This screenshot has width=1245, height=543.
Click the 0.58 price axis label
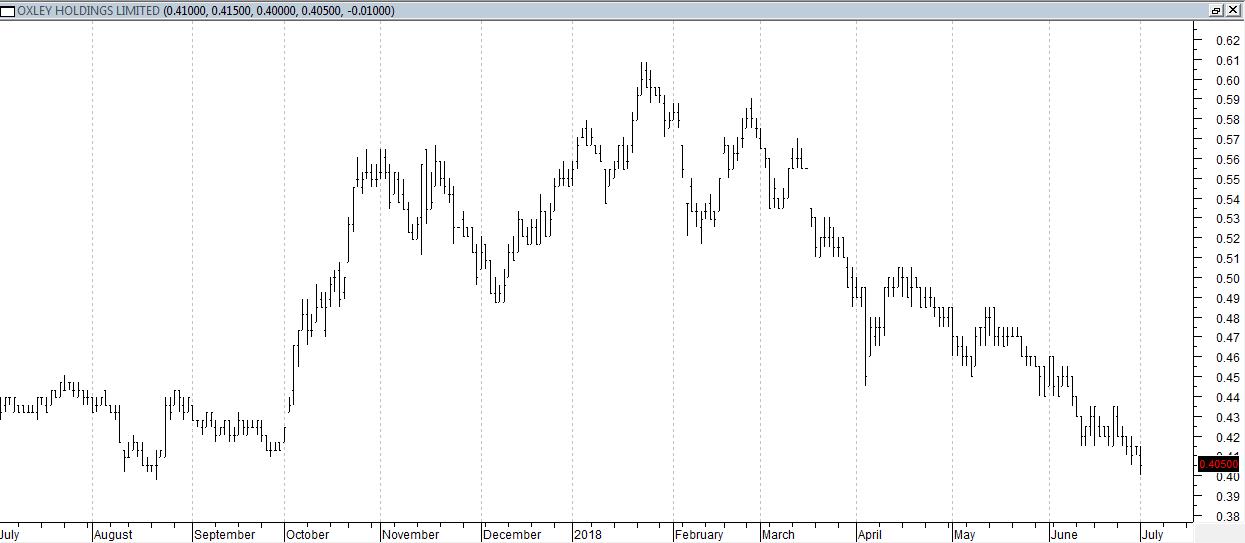tap(1227, 120)
